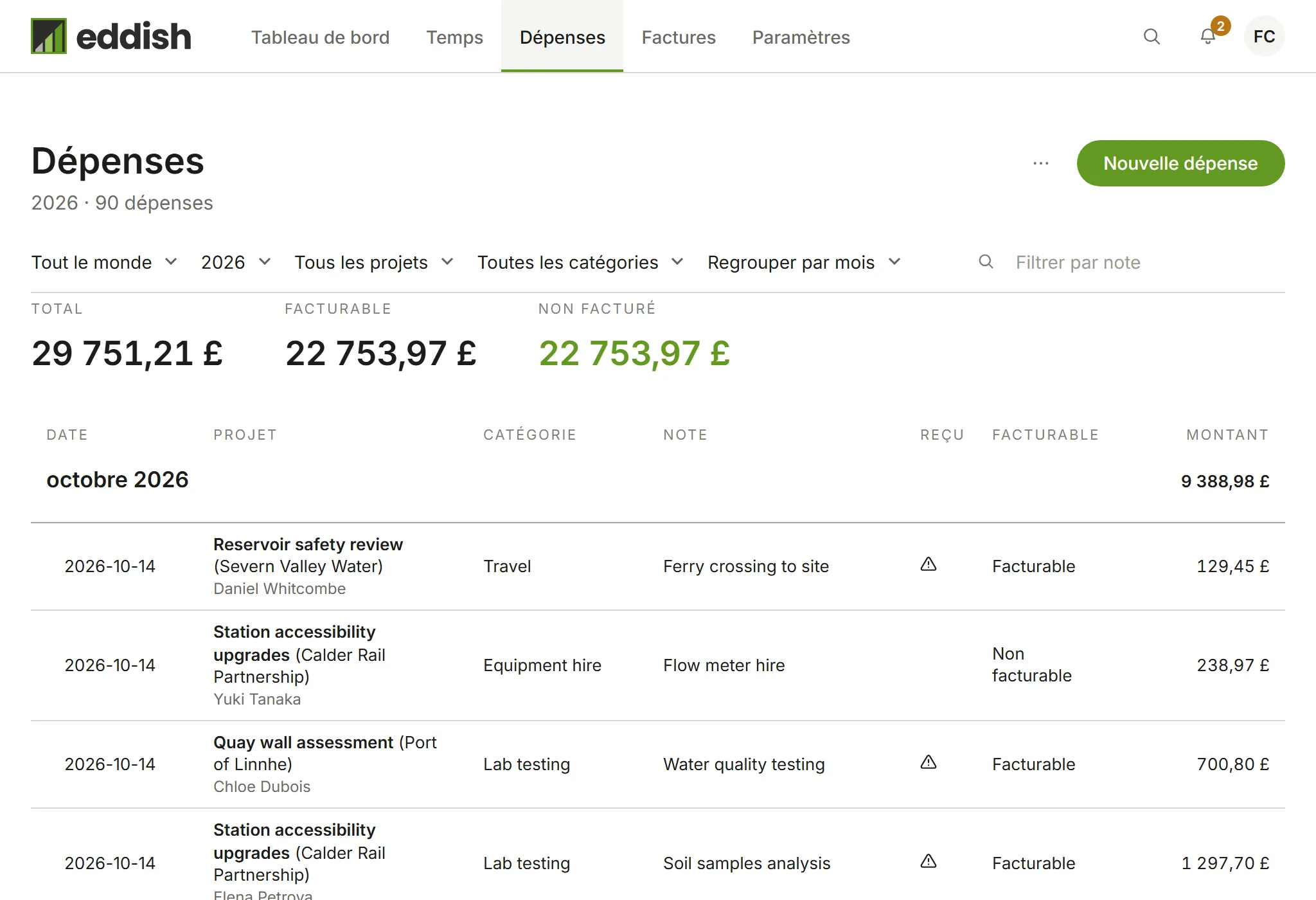
Task: Click the Non facturable status cell
Action: [x=1031, y=665]
